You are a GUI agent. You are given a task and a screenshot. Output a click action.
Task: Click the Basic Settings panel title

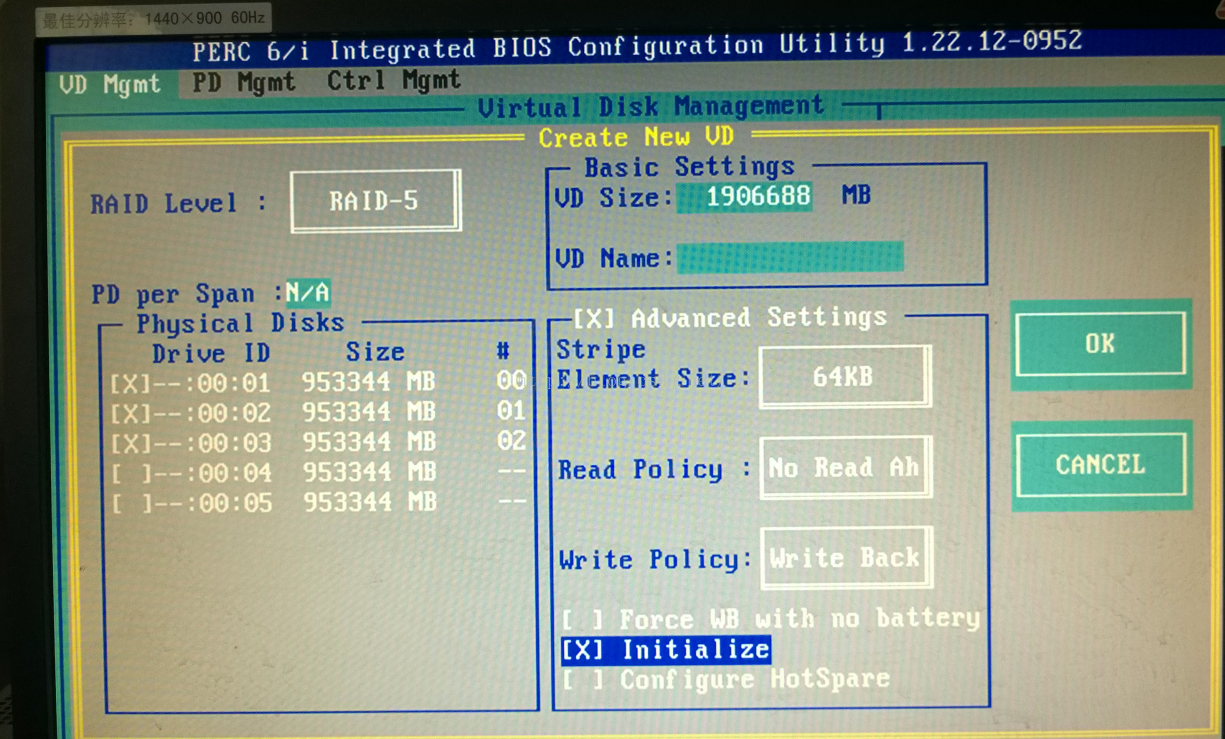pos(690,166)
